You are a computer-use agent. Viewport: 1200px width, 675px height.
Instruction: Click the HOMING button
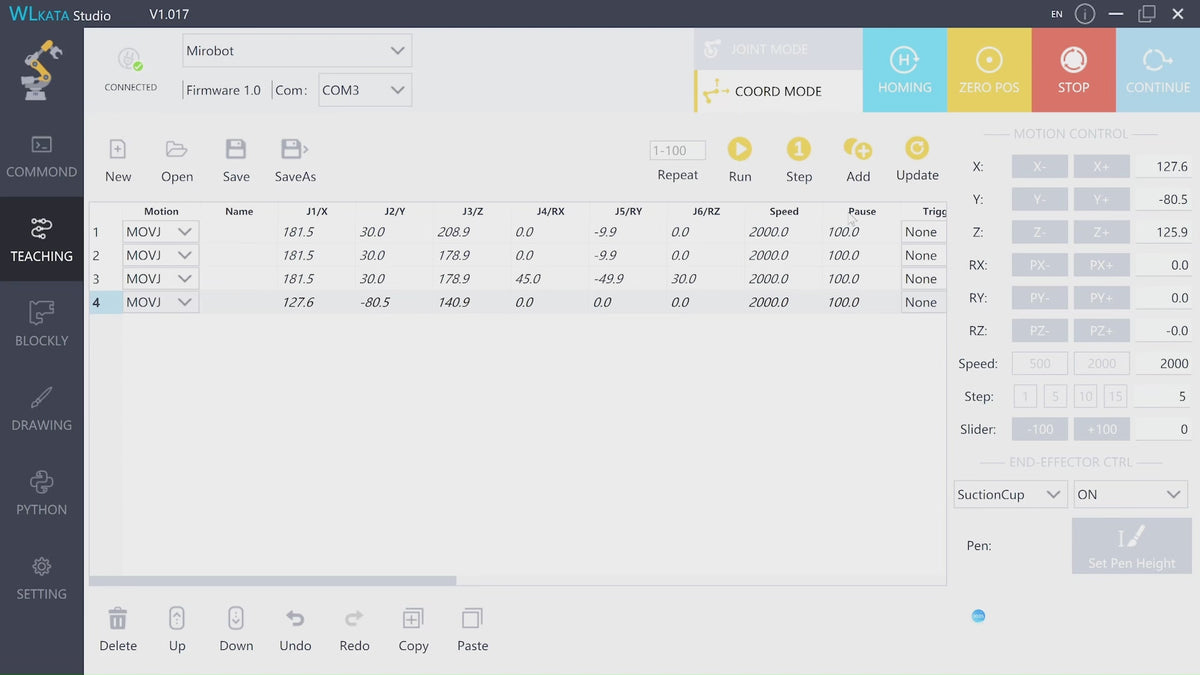[904, 70]
